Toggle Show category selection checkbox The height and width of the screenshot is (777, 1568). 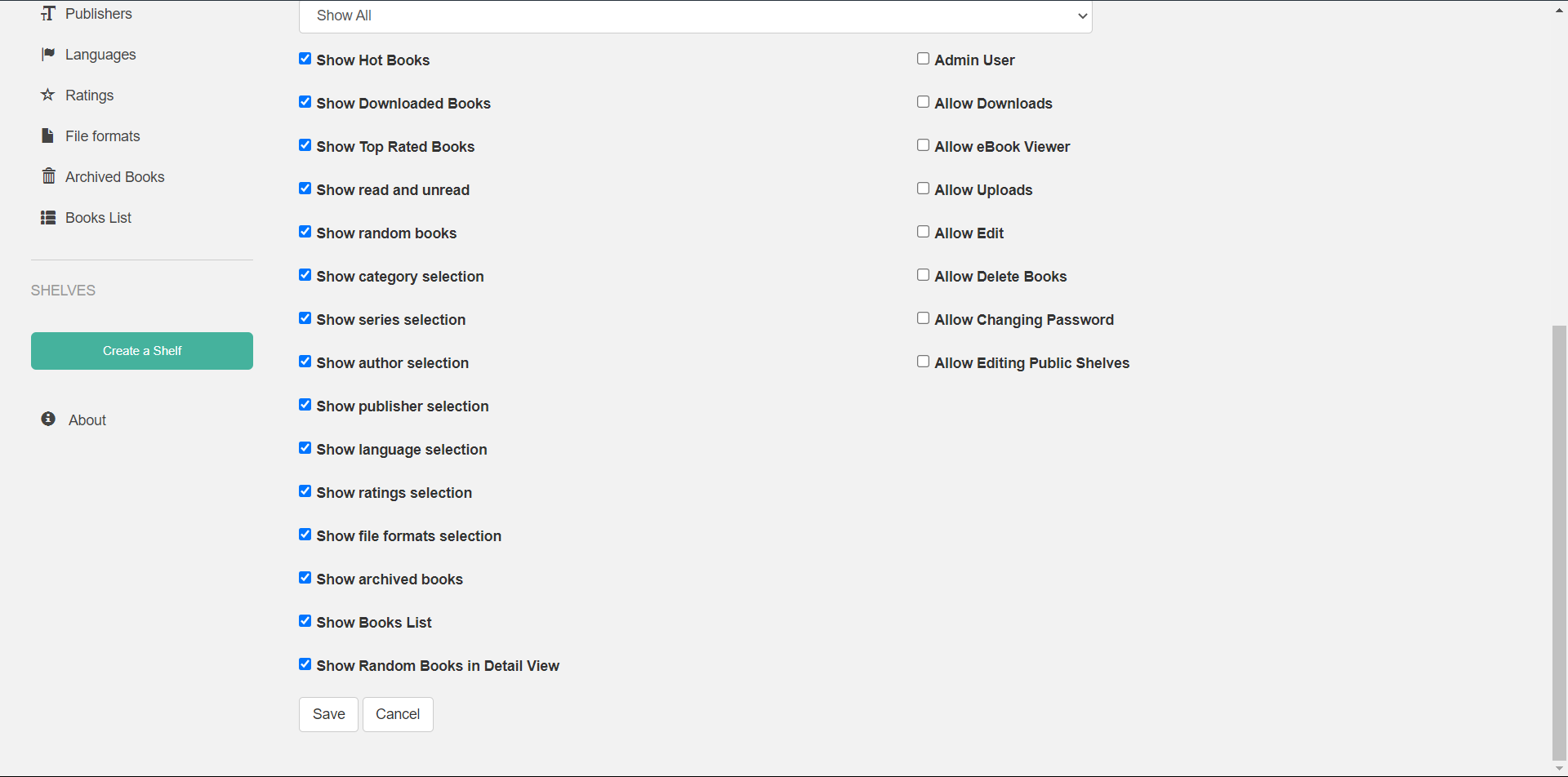coord(305,275)
